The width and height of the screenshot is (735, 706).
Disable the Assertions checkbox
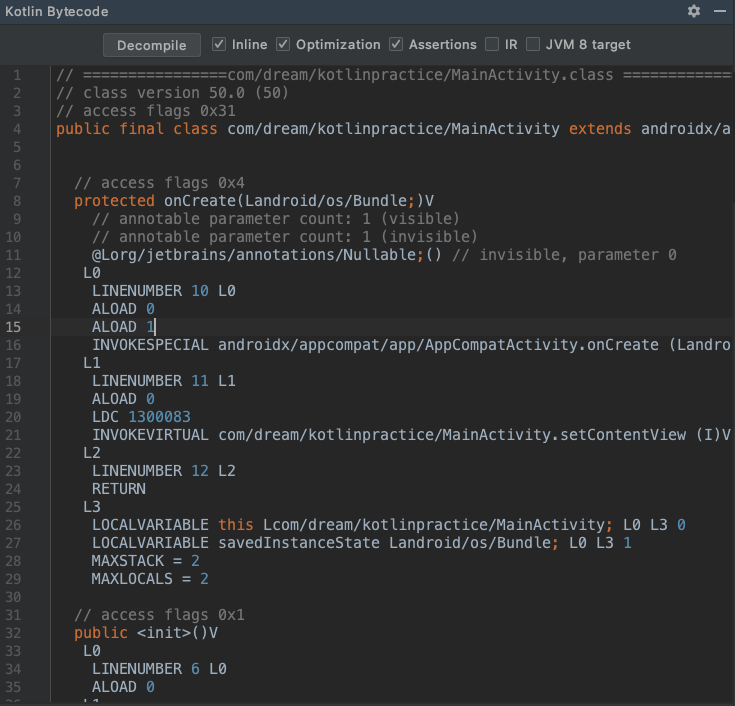pyautogui.click(x=396, y=44)
